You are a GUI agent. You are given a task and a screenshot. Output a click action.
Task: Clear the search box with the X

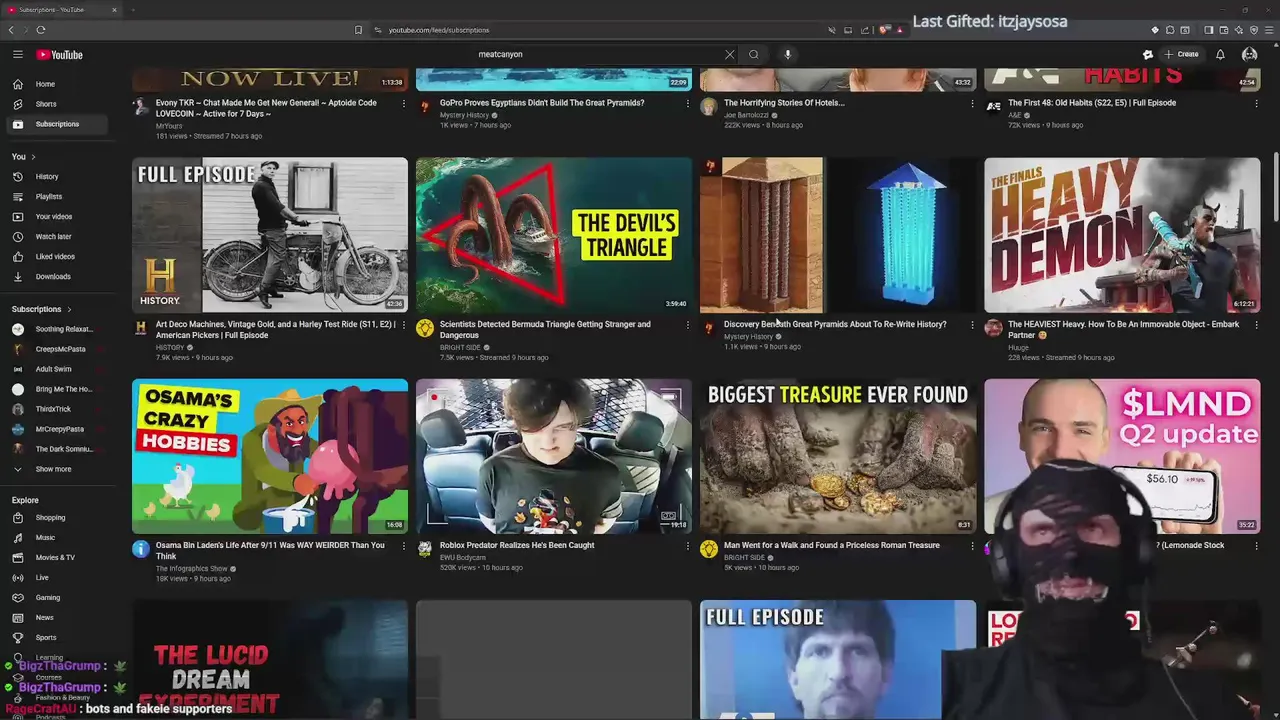[729, 55]
